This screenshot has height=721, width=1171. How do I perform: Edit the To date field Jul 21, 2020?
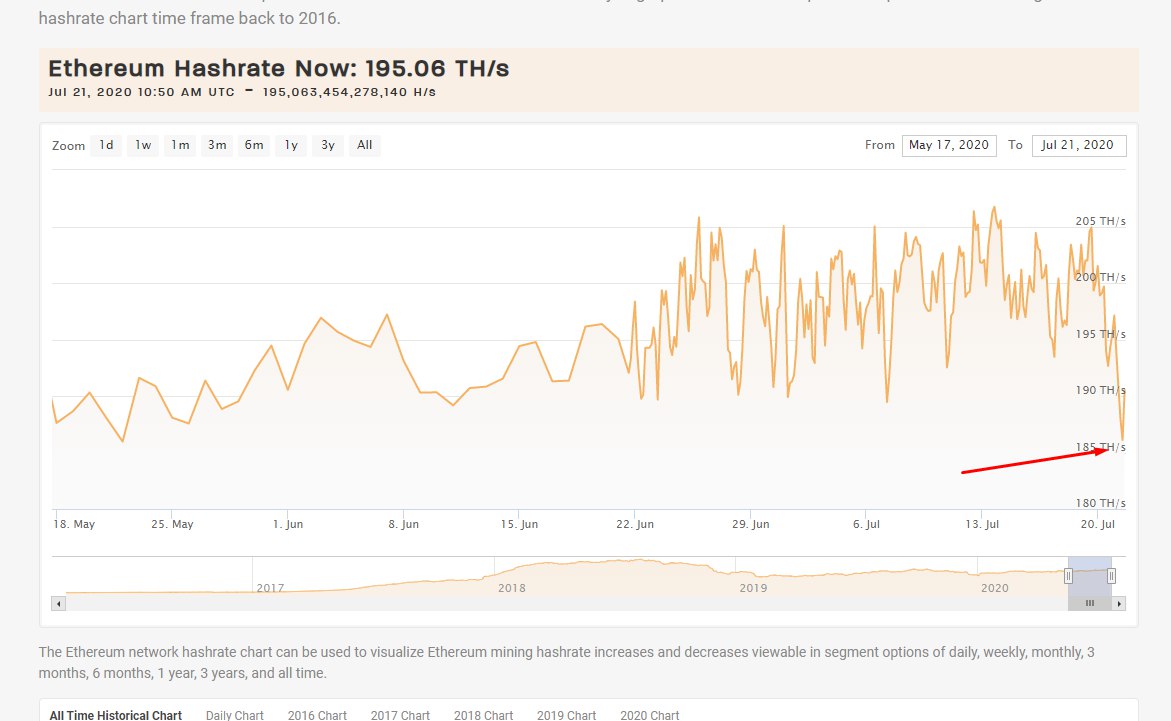pos(1078,145)
